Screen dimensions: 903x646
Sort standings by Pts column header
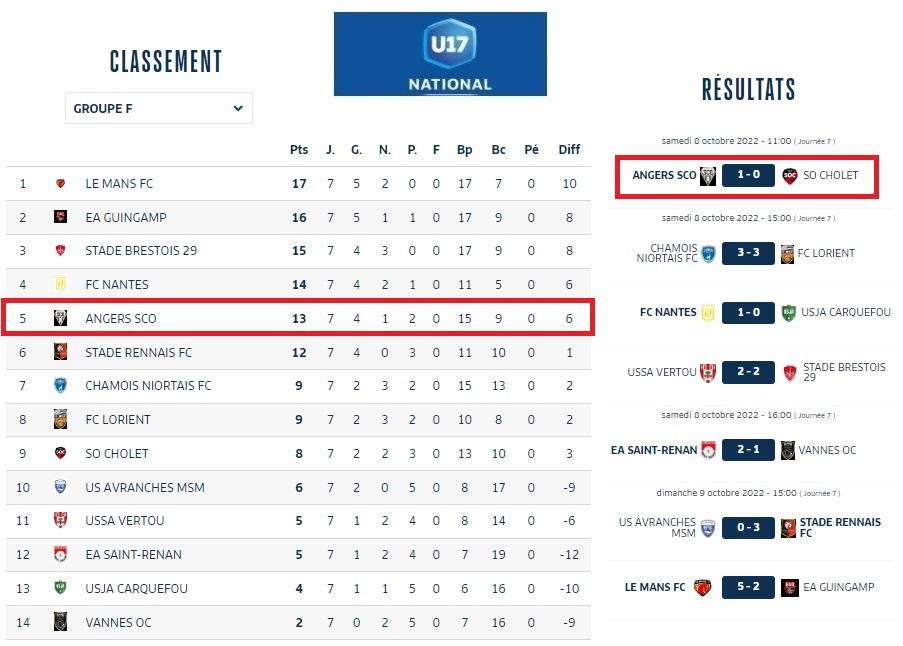click(299, 150)
